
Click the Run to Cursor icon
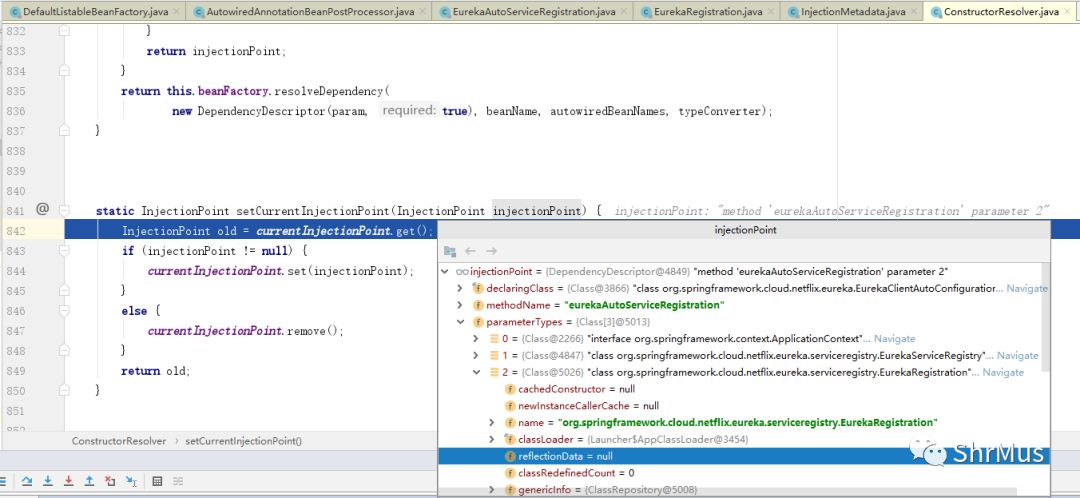point(131,481)
